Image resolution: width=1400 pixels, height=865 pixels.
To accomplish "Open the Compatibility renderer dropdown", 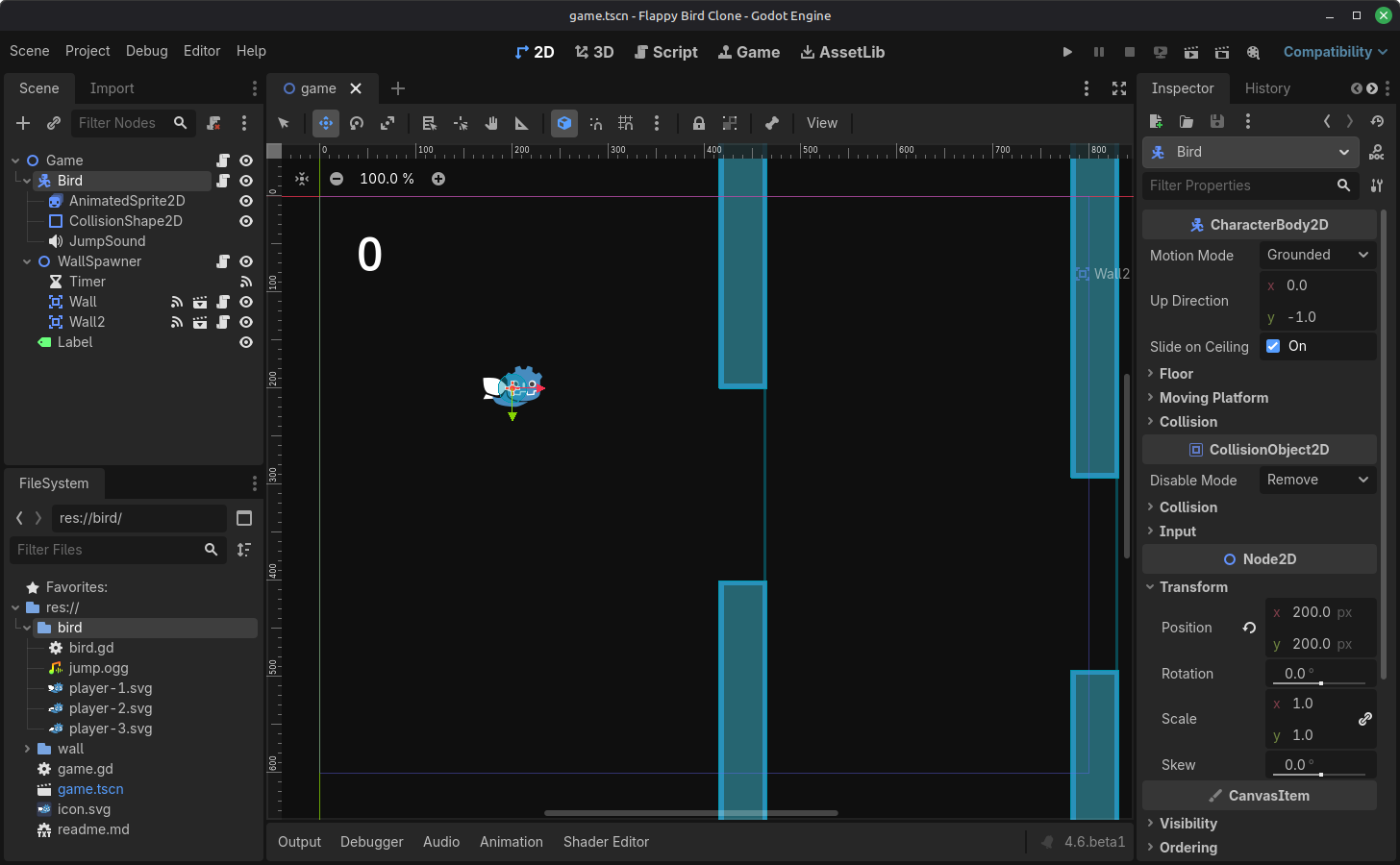I will pos(1335,52).
